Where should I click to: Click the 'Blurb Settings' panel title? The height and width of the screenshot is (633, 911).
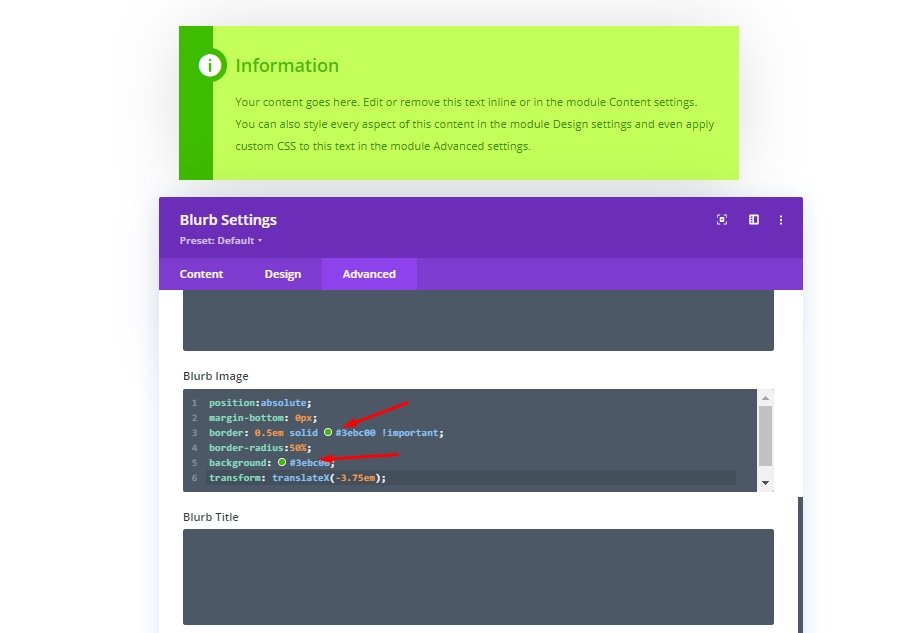coord(228,220)
